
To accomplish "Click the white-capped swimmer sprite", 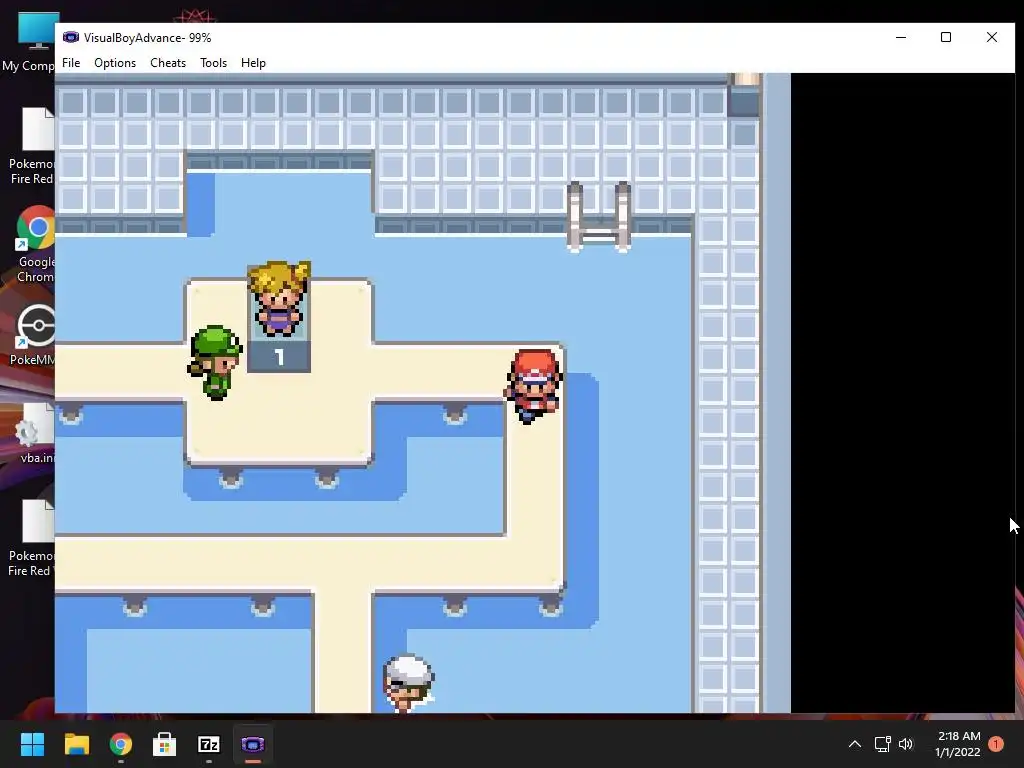I will [409, 683].
